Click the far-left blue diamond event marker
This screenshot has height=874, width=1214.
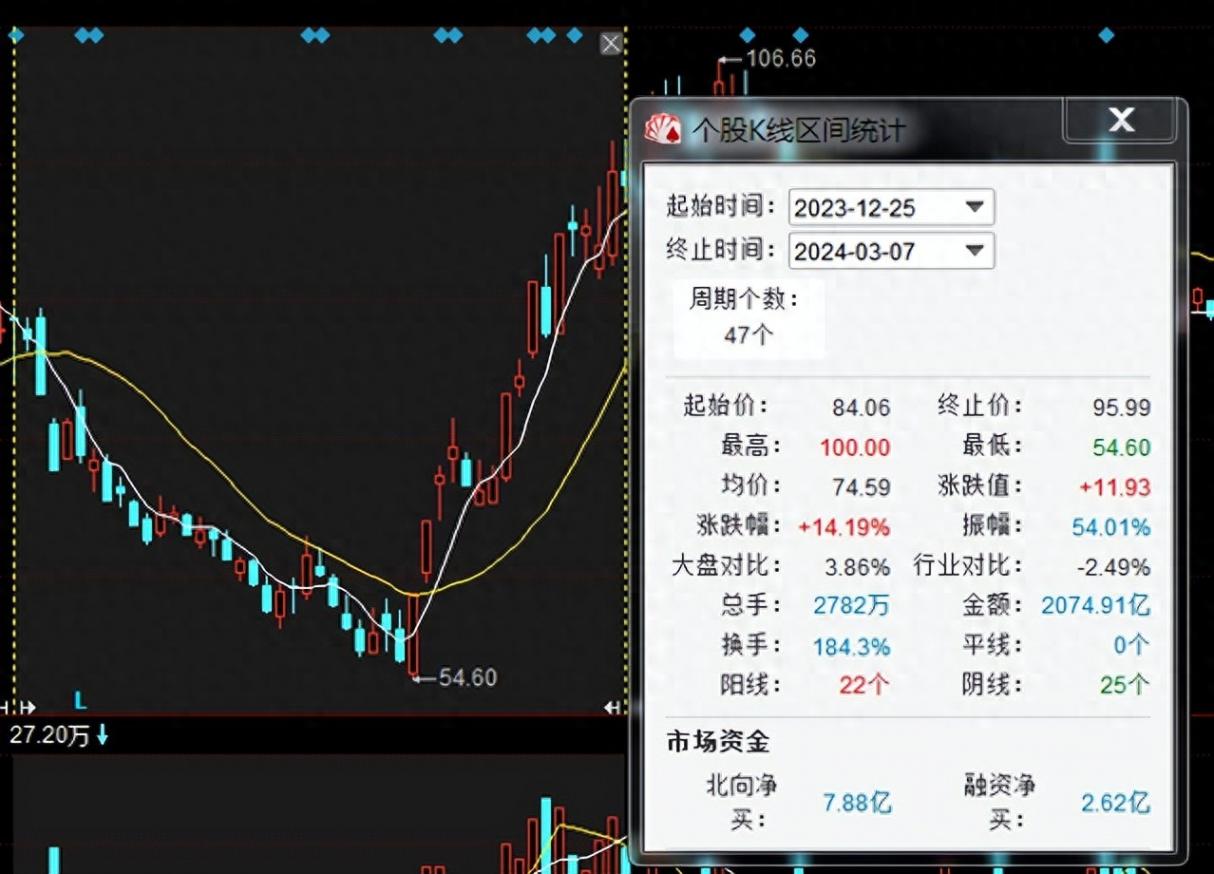point(15,35)
